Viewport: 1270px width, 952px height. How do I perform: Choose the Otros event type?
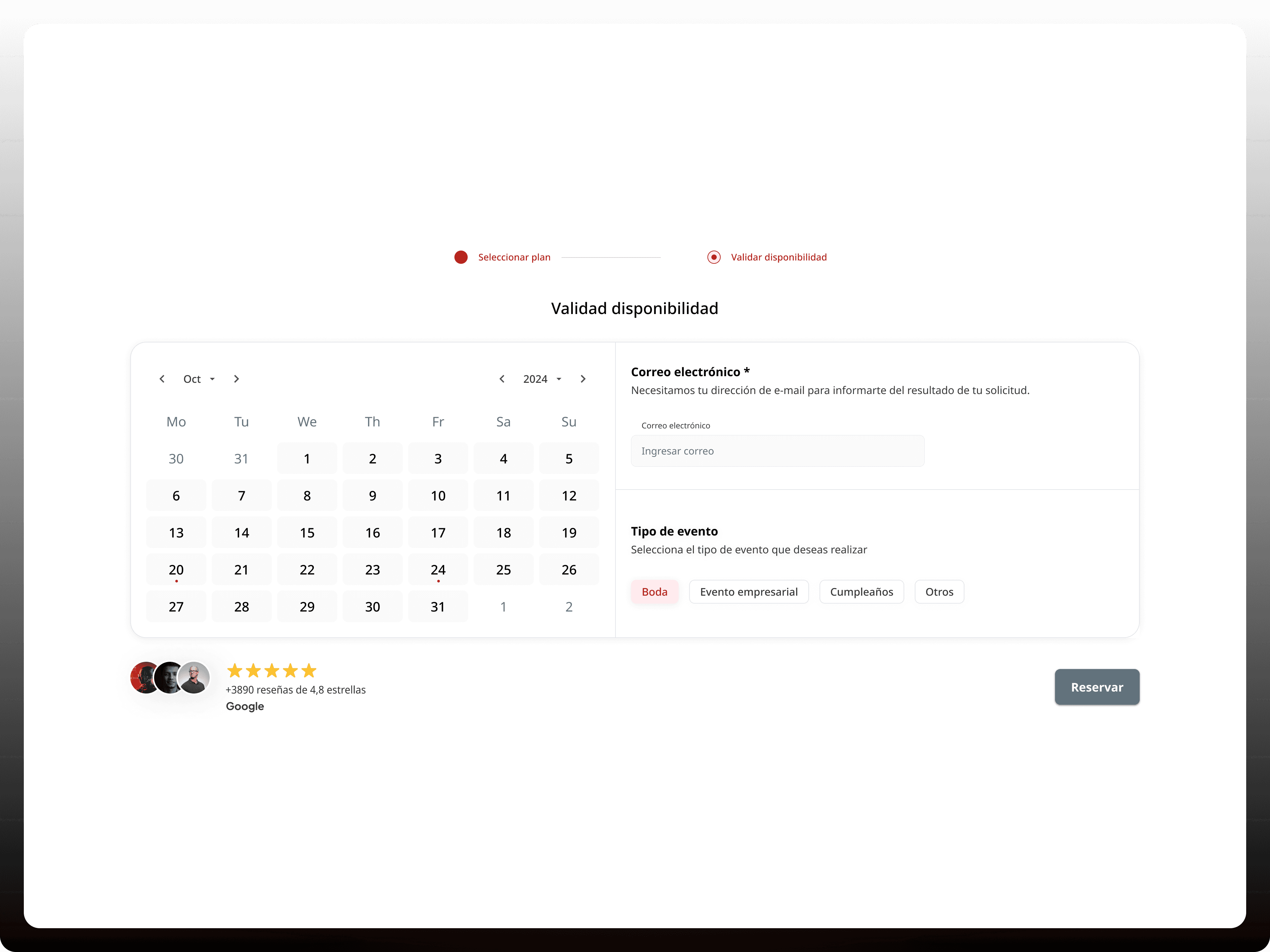pyautogui.click(x=939, y=592)
